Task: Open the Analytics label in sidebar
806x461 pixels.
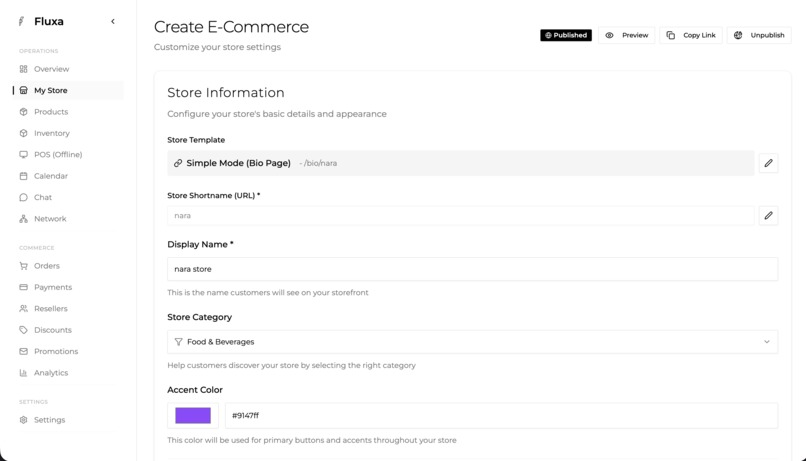Action: tap(51, 373)
